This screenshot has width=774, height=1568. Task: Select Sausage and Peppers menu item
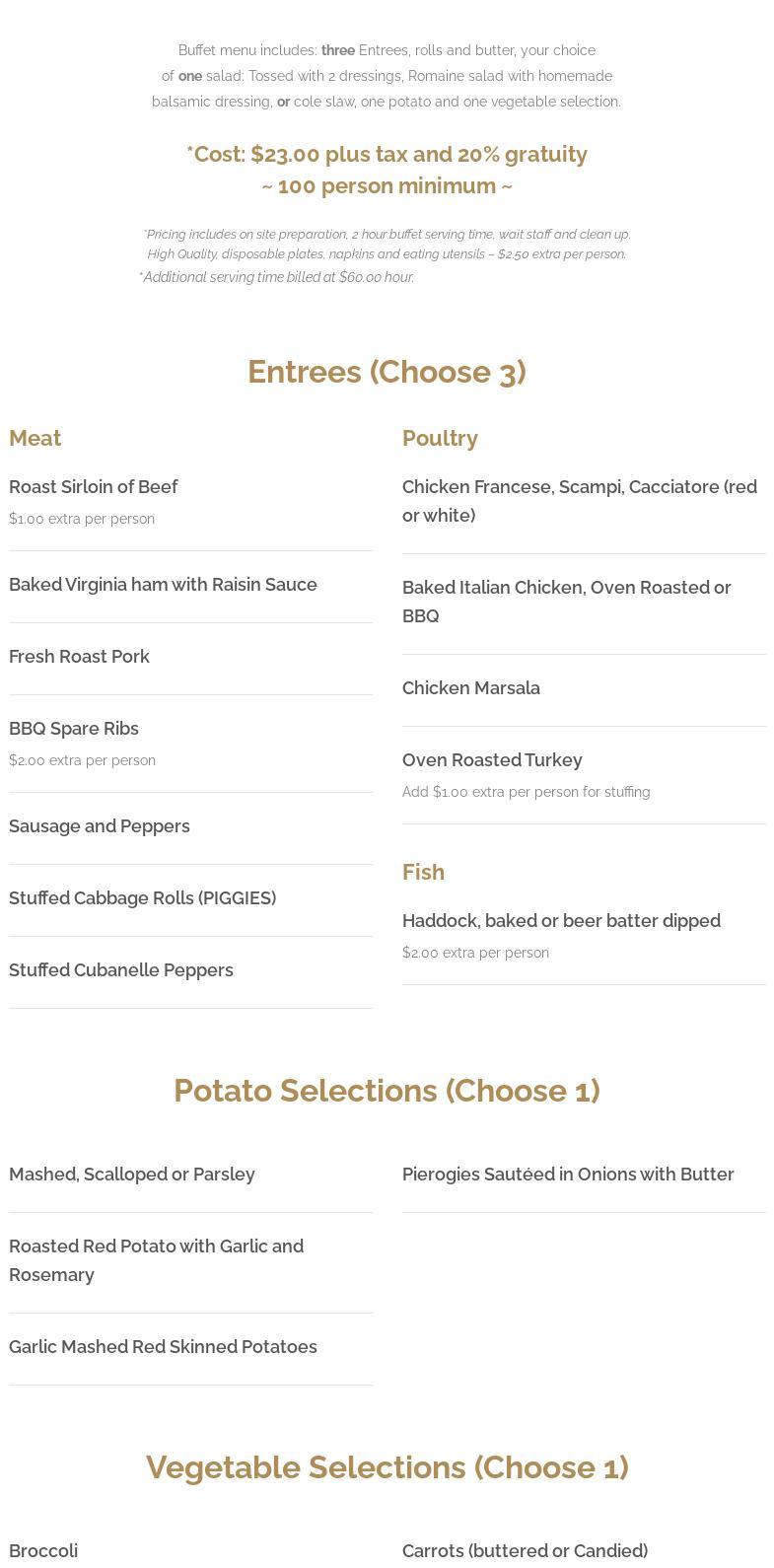click(x=100, y=826)
